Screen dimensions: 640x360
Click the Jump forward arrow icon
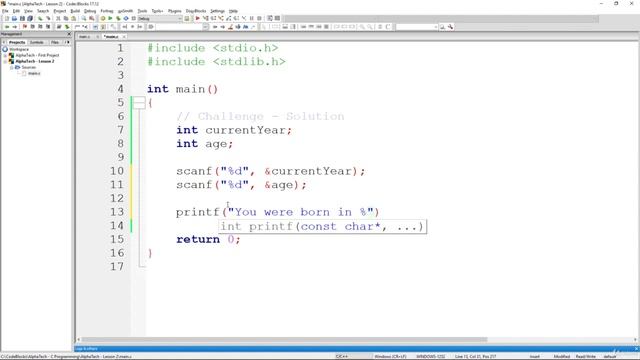[x=15, y=27]
